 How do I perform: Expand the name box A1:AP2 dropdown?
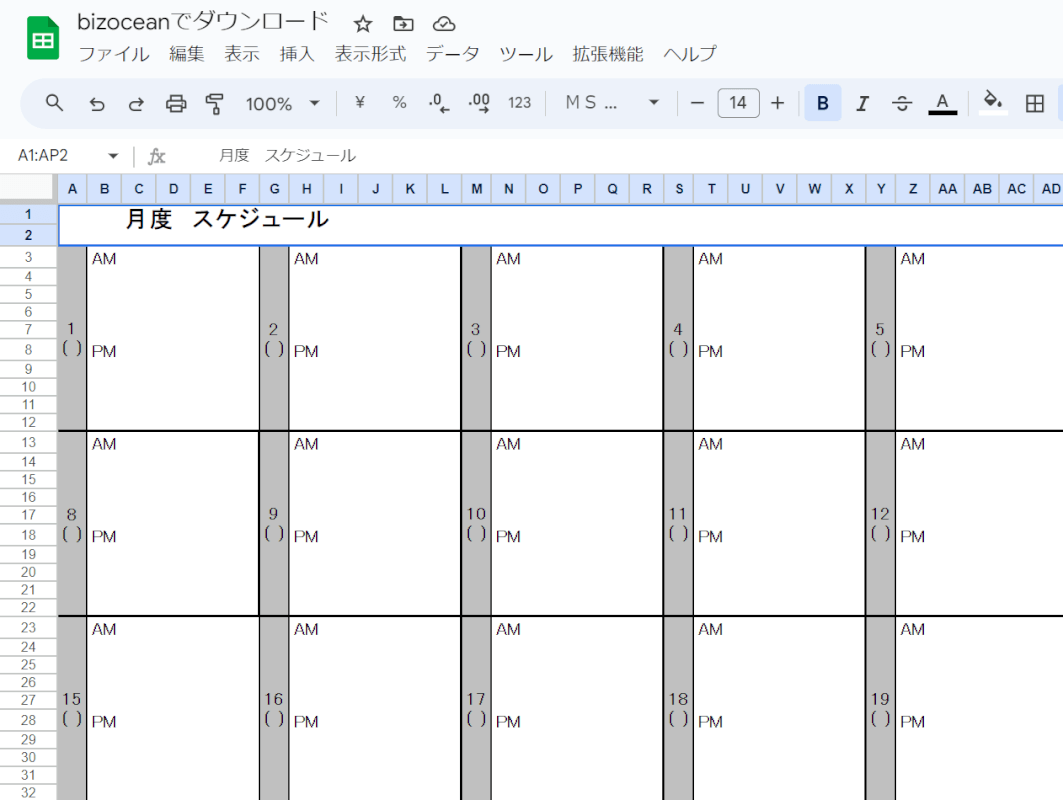coord(113,156)
